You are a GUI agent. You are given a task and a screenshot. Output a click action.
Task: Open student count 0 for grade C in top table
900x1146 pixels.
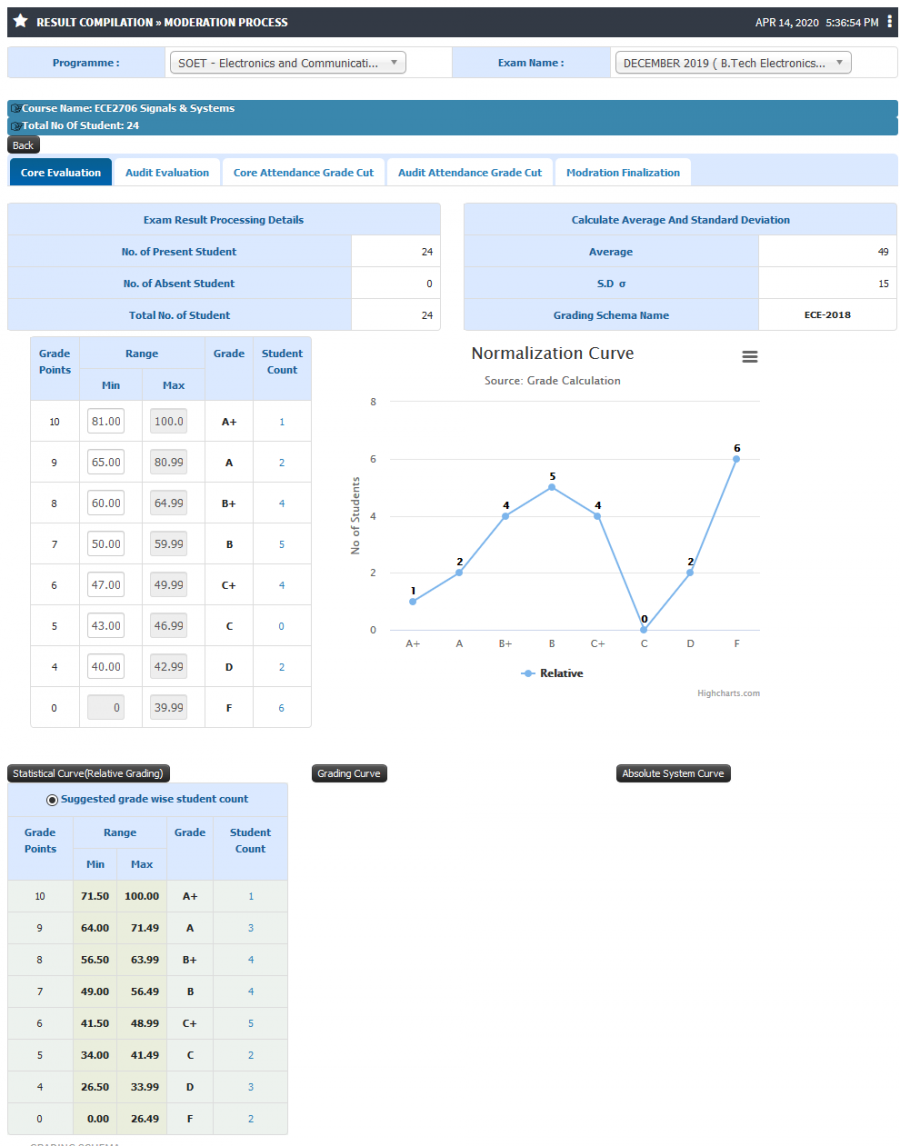[x=281, y=626]
